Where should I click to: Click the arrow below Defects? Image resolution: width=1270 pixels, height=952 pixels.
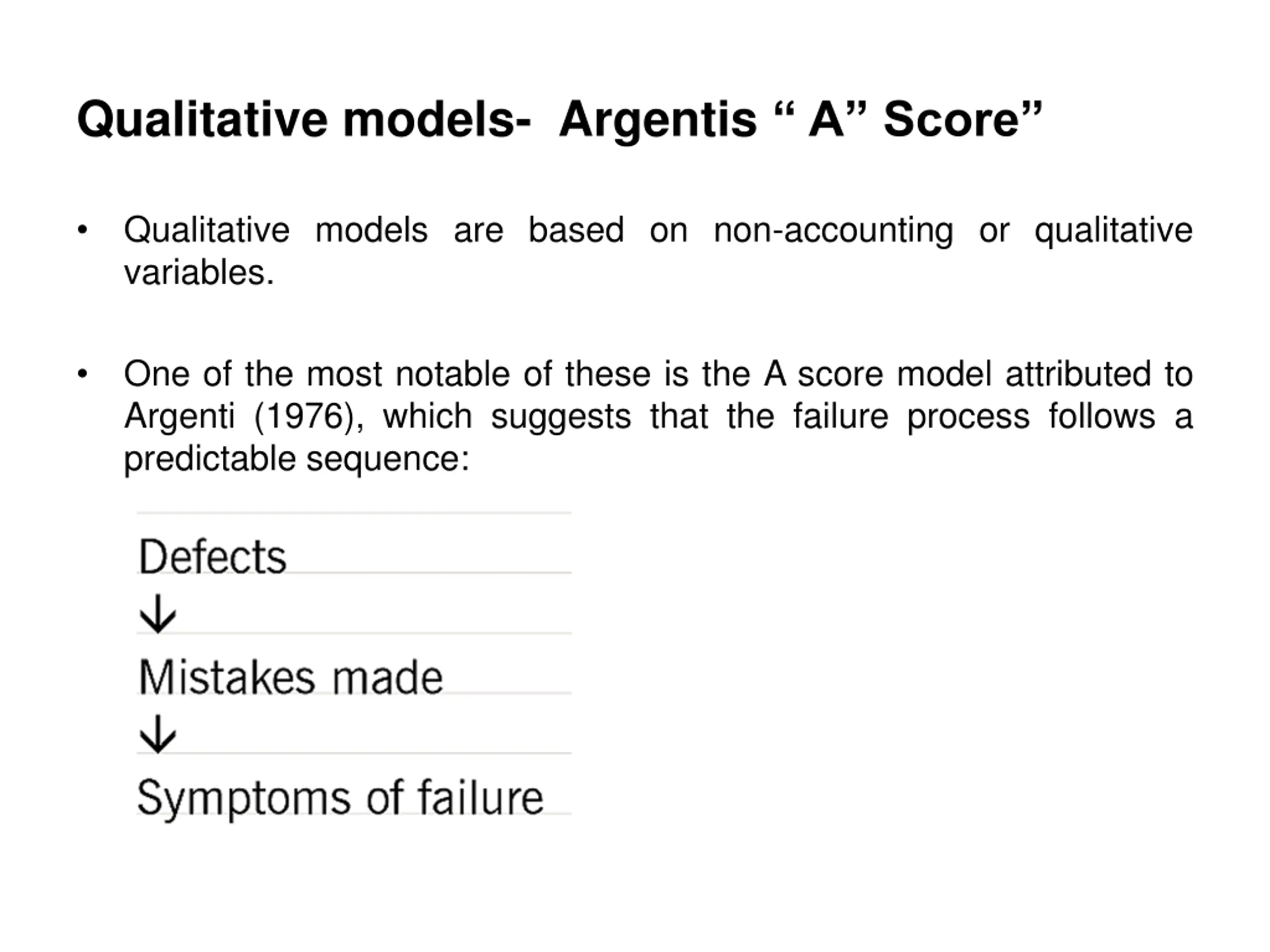tap(158, 613)
